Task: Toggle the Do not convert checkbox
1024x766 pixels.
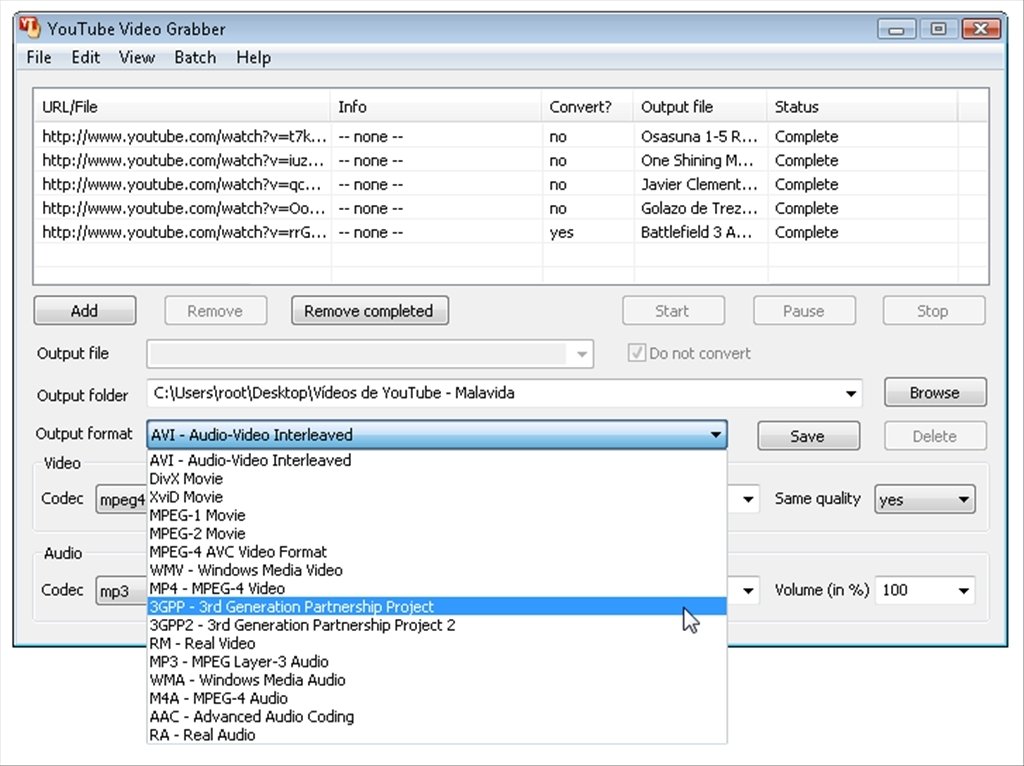Action: pyautogui.click(x=636, y=353)
